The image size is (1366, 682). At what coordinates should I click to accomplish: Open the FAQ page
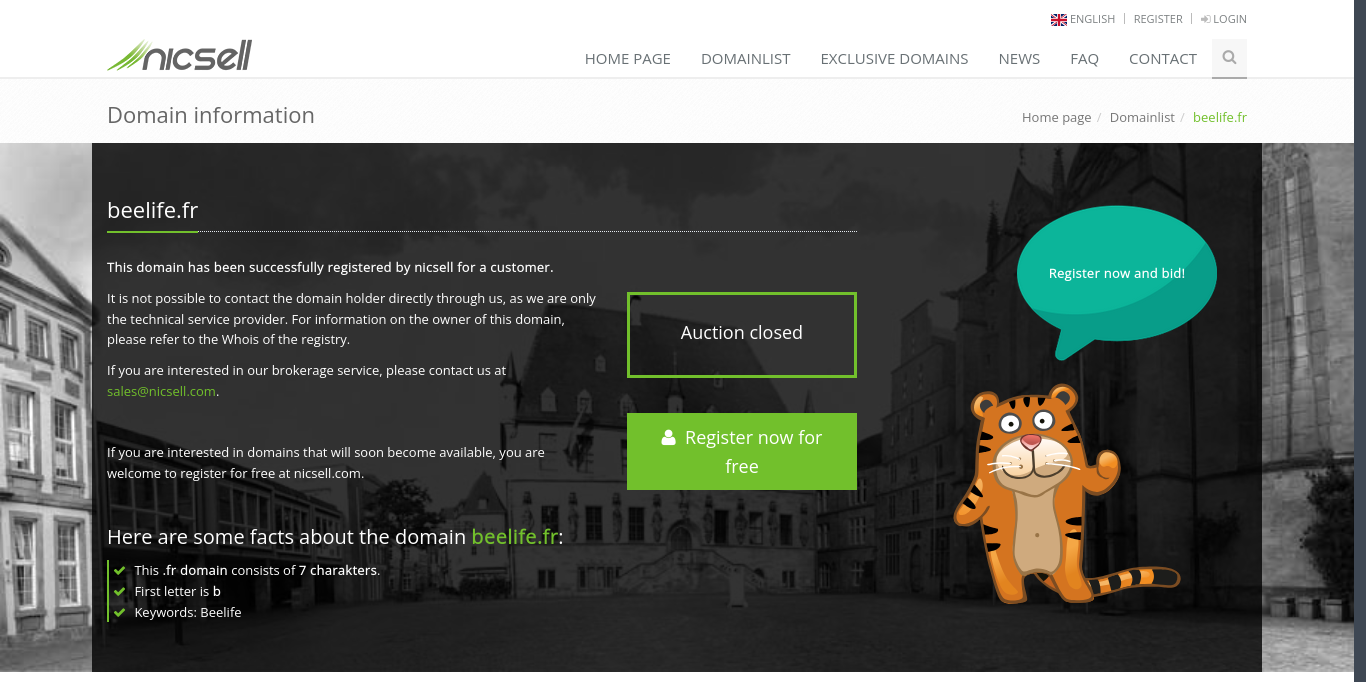[x=1084, y=58]
